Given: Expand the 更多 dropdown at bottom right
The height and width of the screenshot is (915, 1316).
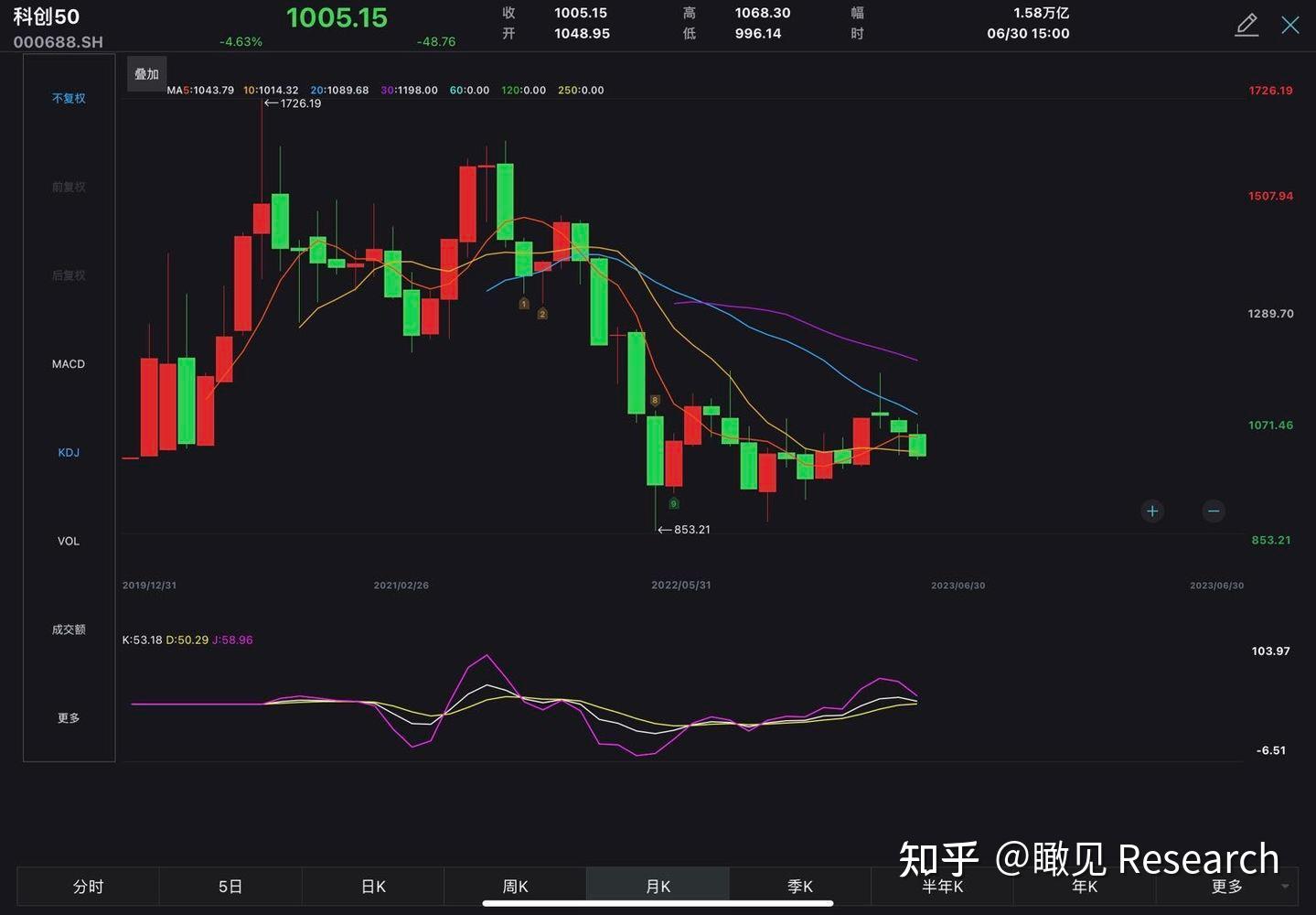Looking at the screenshot, I should [1225, 886].
